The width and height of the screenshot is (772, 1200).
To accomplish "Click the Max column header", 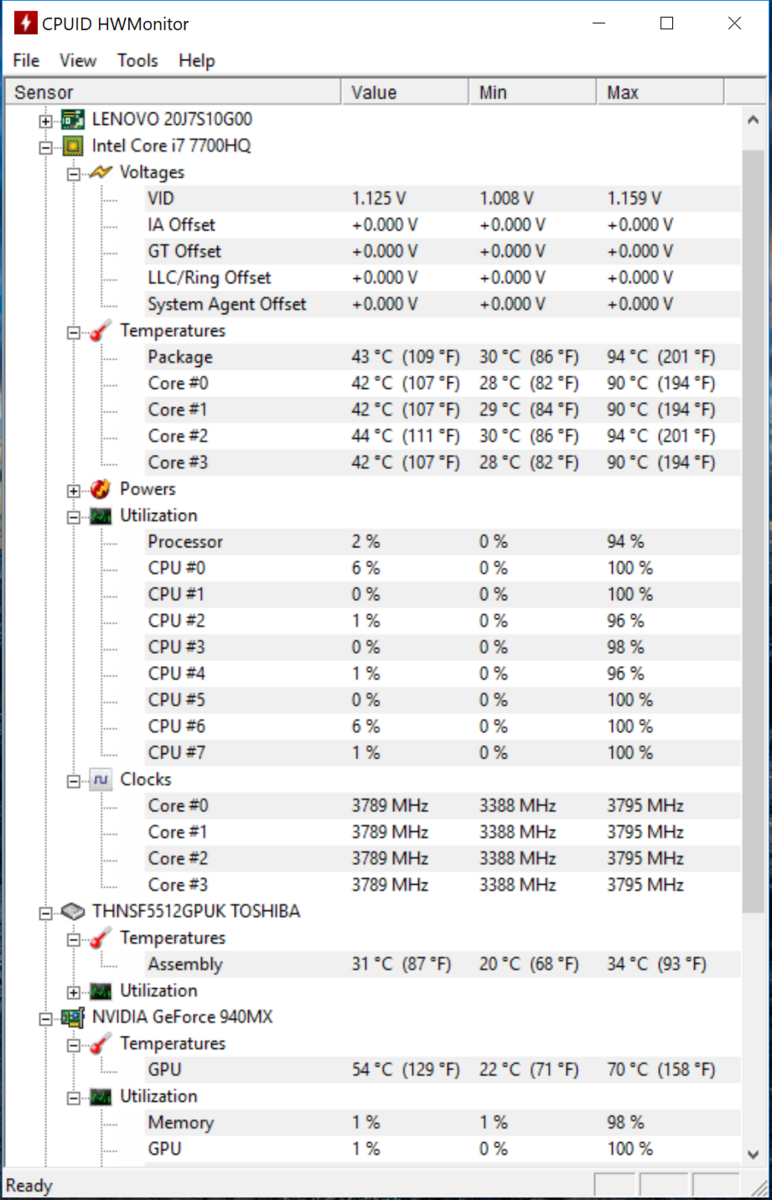I will 660,92.
